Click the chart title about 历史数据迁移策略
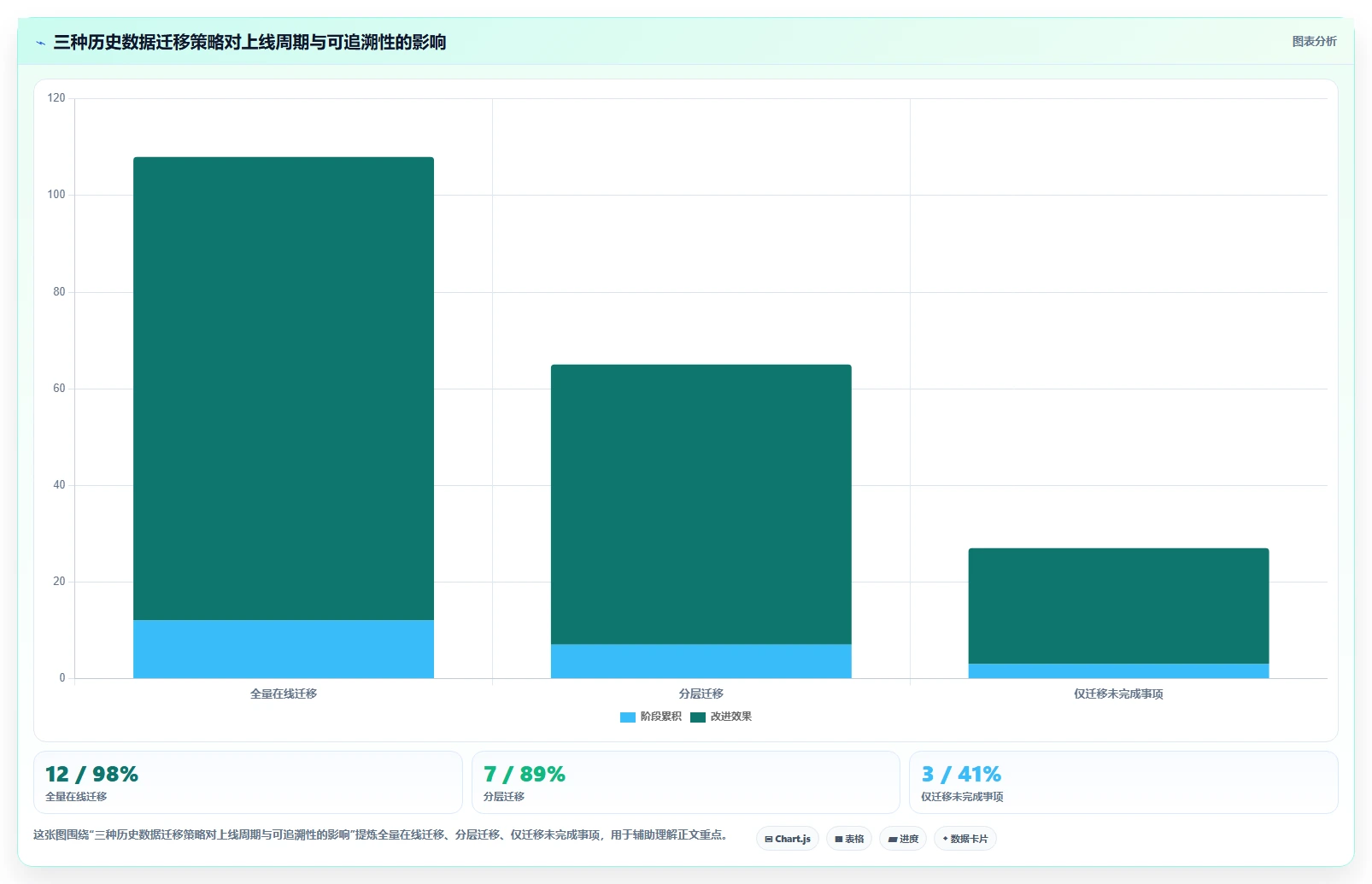The height and width of the screenshot is (884, 1372). [249, 43]
